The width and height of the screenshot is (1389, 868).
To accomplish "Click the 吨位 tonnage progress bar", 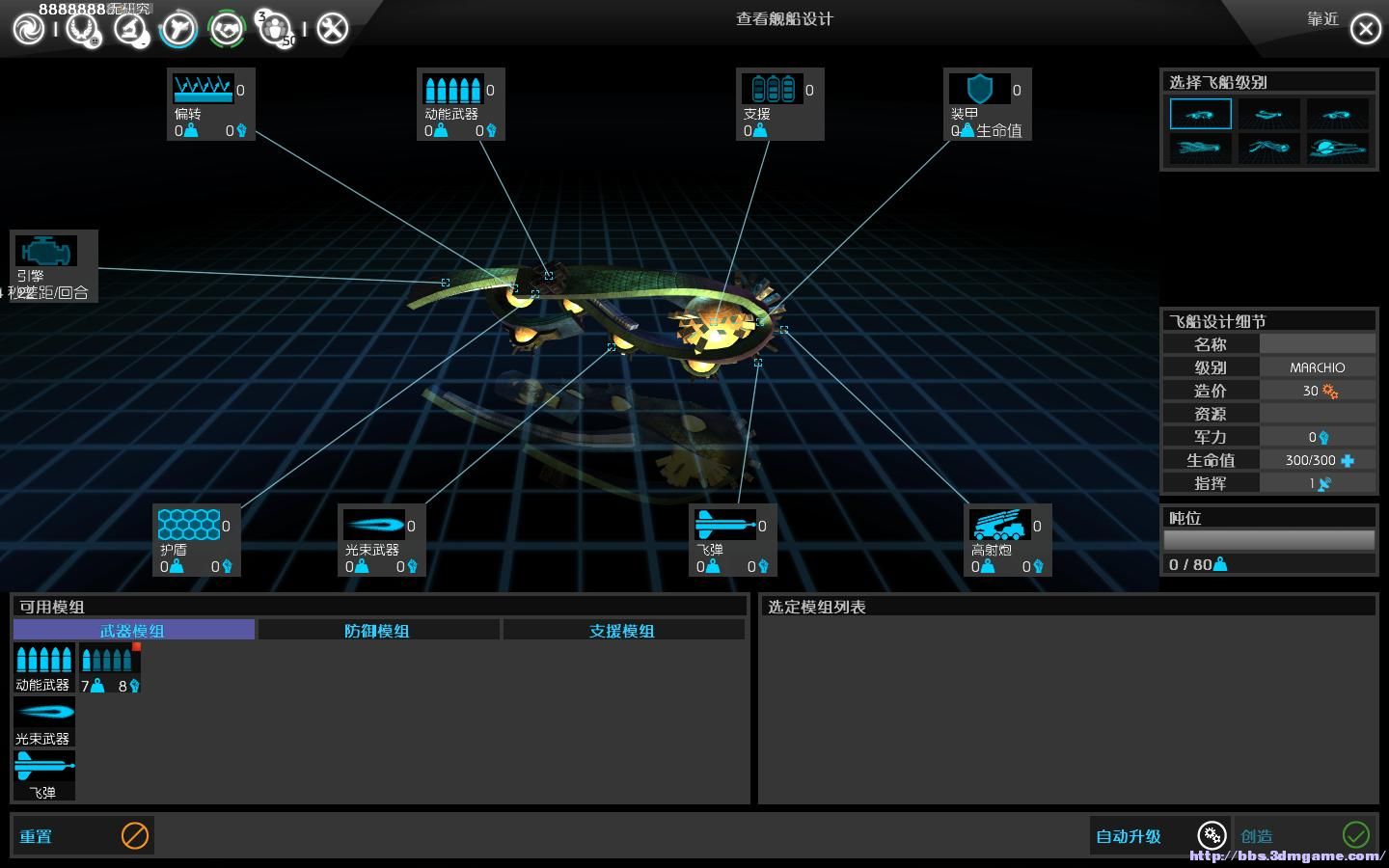I will (1269, 540).
